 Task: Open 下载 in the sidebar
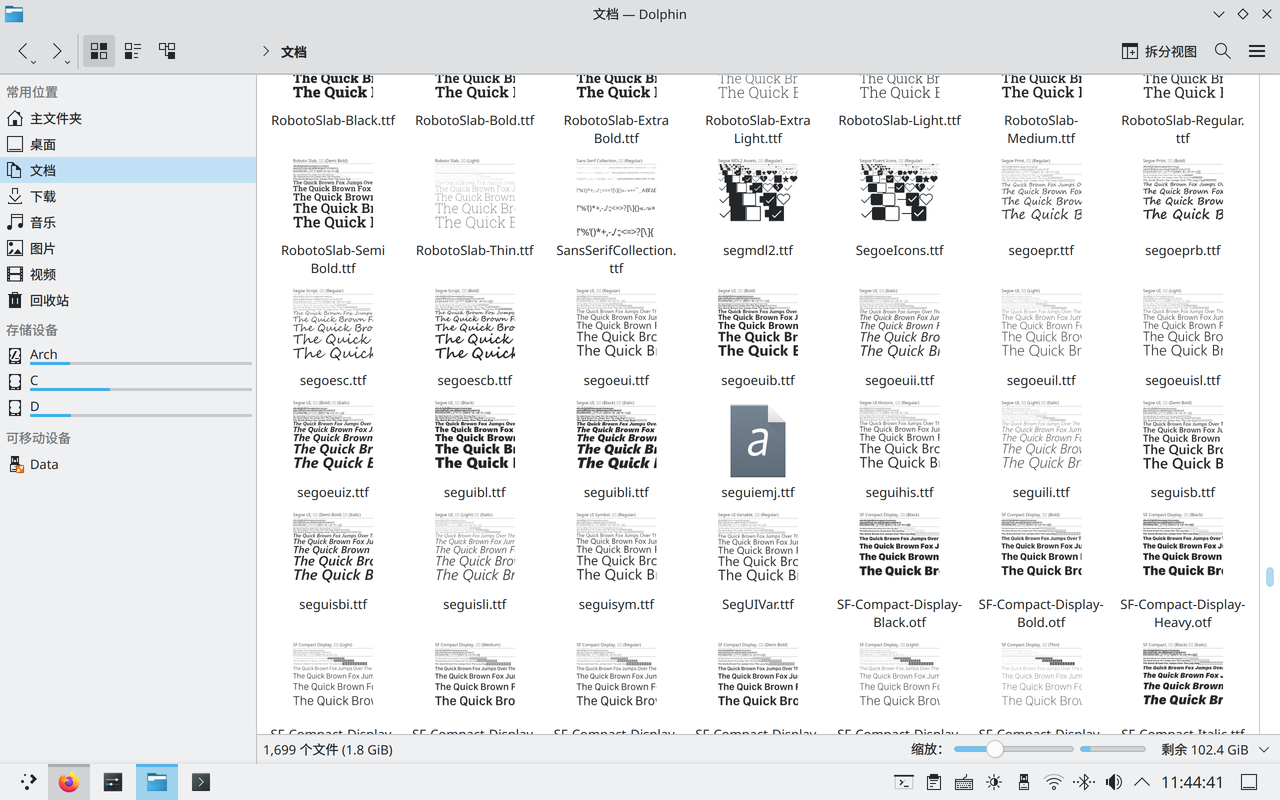point(128,196)
